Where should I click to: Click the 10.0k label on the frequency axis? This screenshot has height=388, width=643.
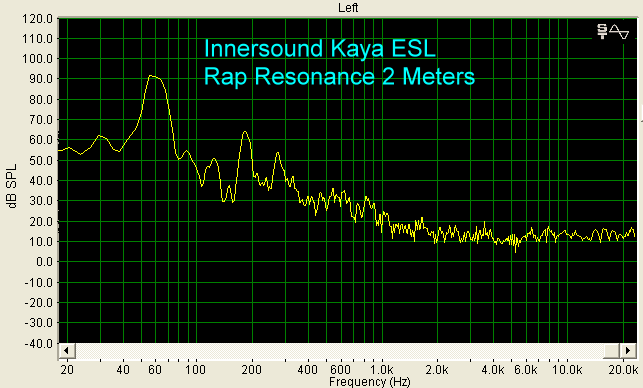coord(567,370)
